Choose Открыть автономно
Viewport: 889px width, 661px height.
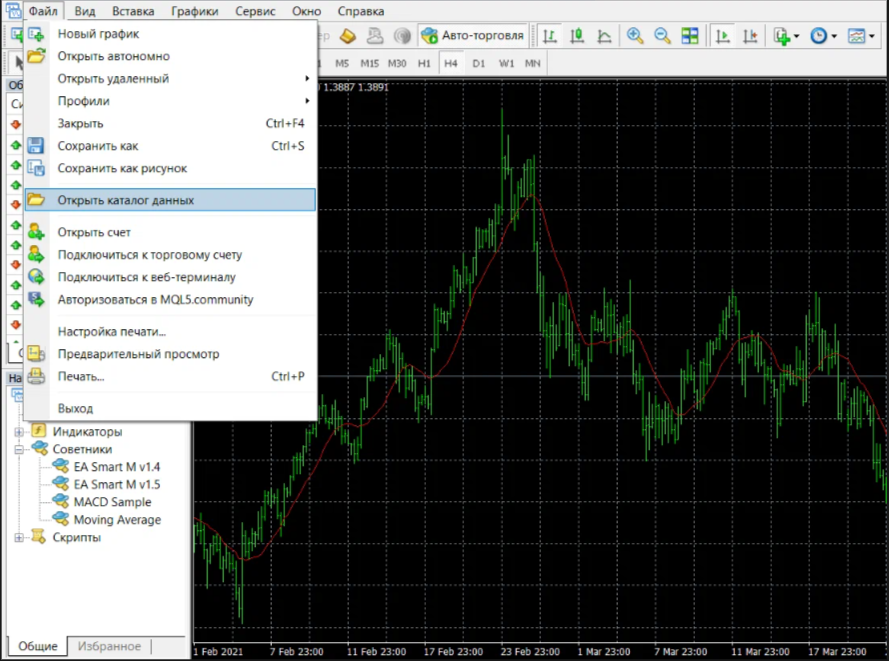tap(170, 56)
